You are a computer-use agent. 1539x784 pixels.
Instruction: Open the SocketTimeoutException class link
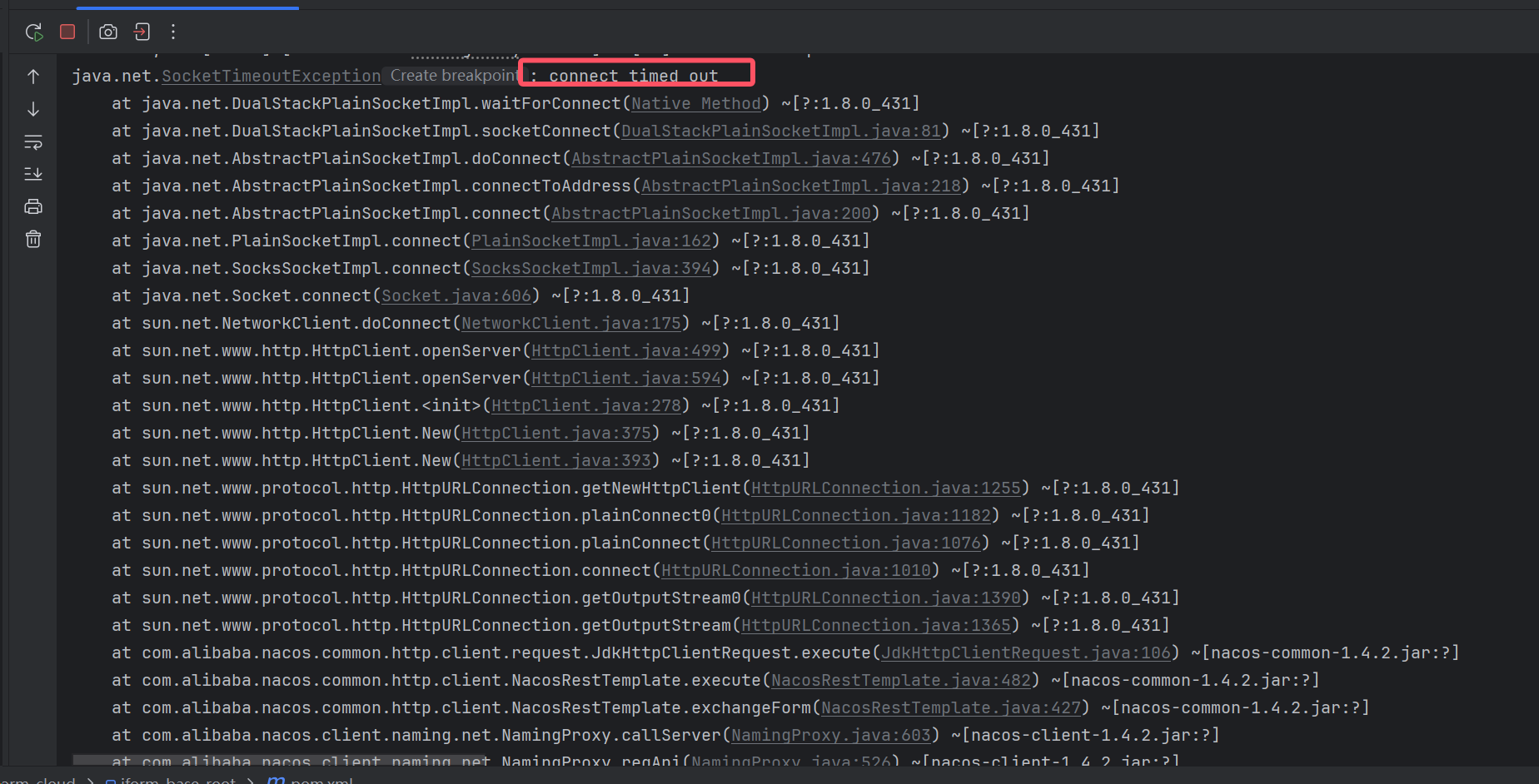tap(271, 76)
